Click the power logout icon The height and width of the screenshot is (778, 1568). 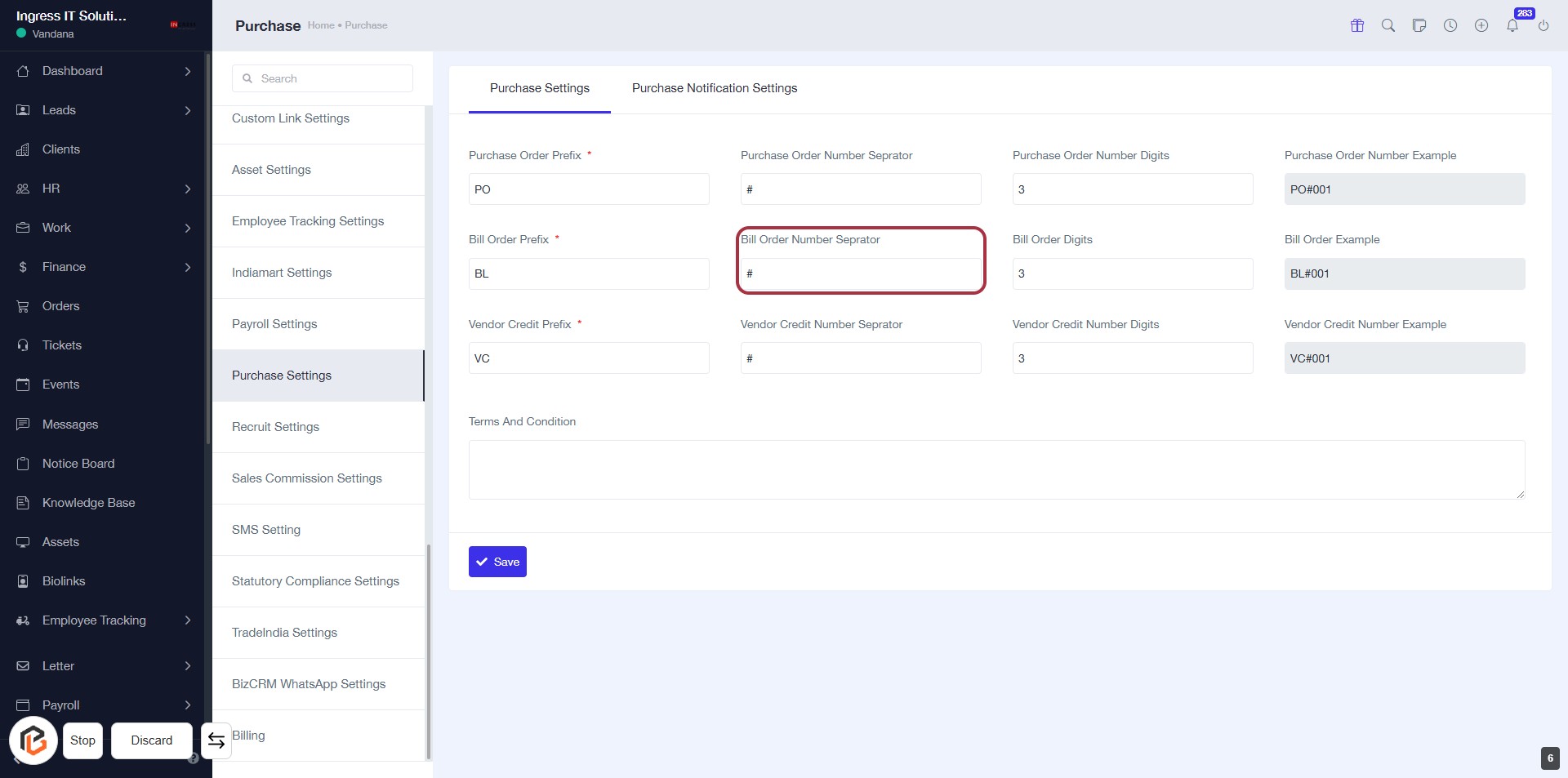1543,25
